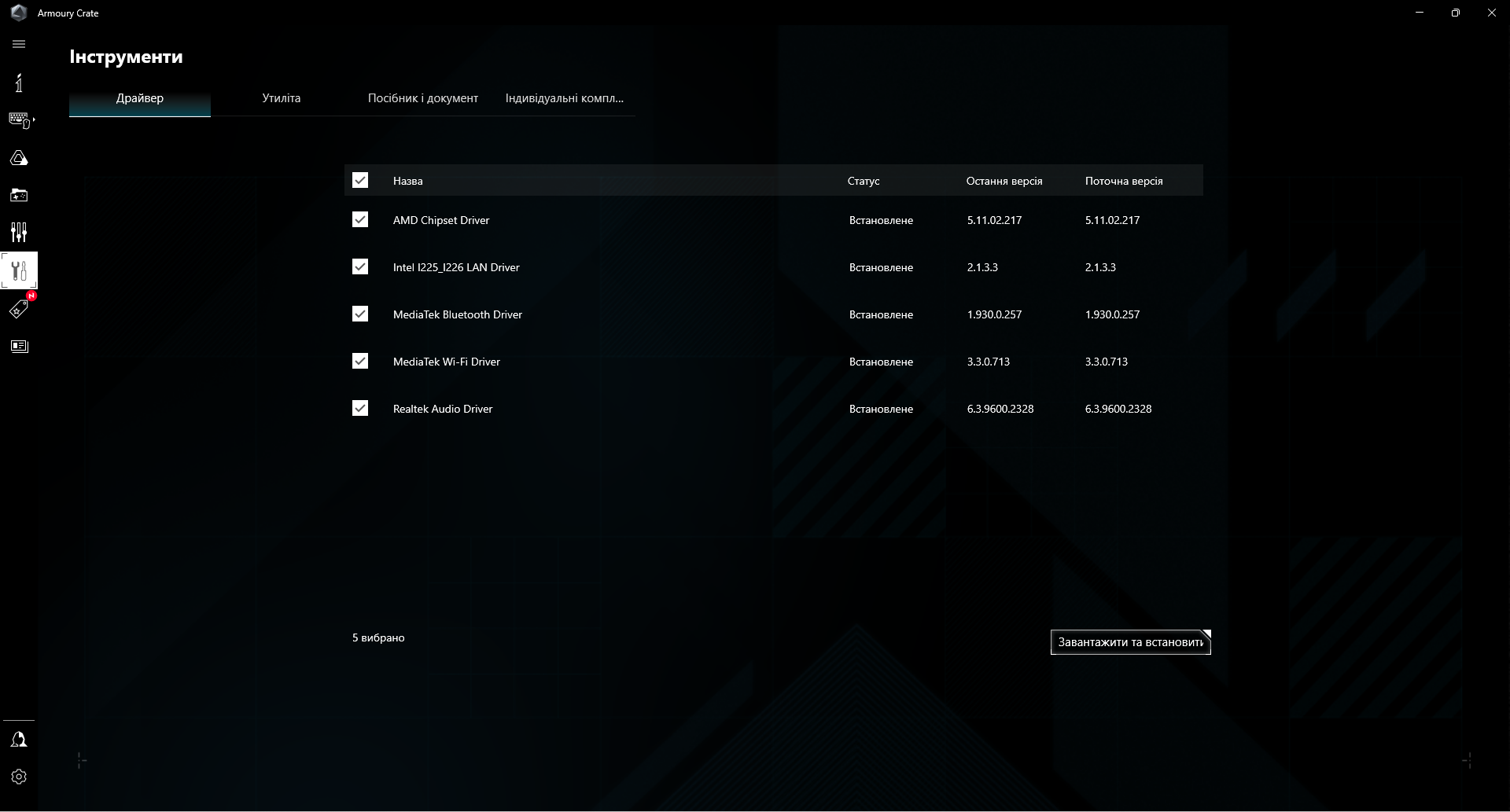The image size is (1510, 812).
Task: Open the Offers tag section with notification
Action: tap(19, 308)
